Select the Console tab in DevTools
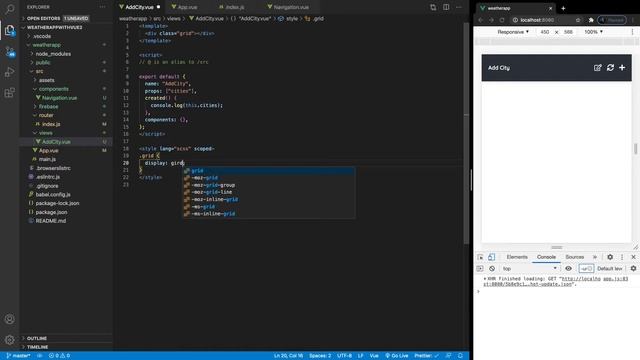Viewport: 640px width, 360px height. pyautogui.click(x=546, y=257)
